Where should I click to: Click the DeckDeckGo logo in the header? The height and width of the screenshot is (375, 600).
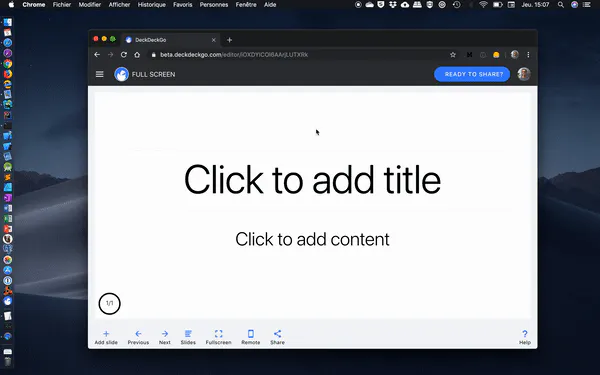coord(121,74)
